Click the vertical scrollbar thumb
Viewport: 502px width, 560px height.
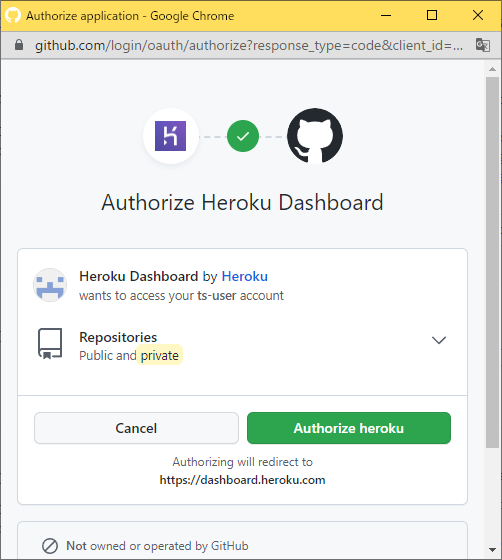(493, 262)
